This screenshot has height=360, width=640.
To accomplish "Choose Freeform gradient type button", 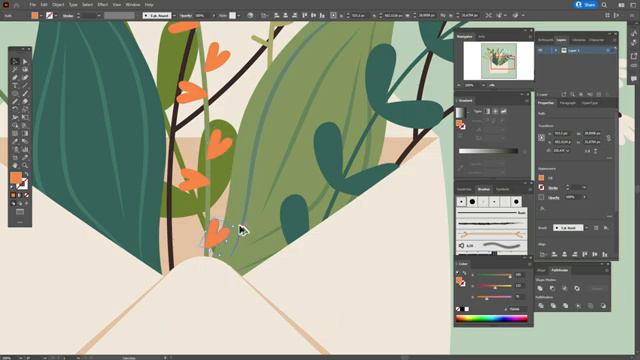I will click(x=504, y=111).
